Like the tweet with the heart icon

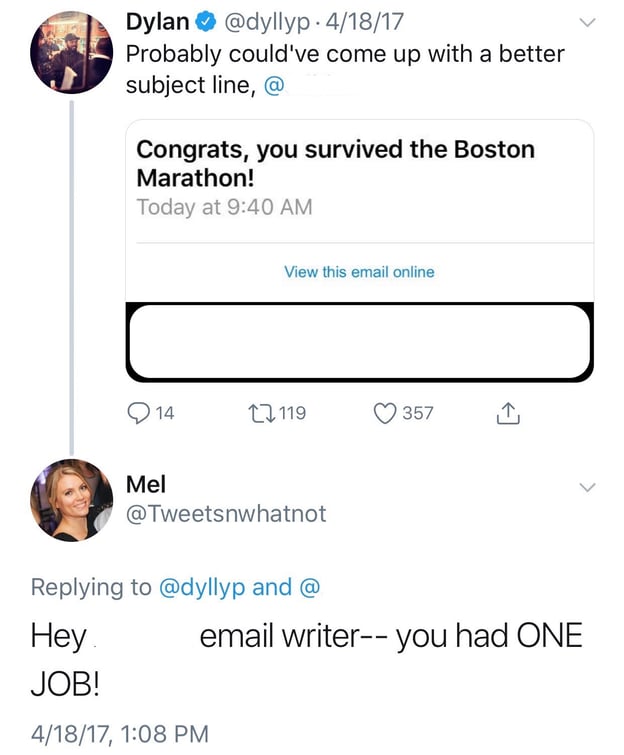[386, 413]
